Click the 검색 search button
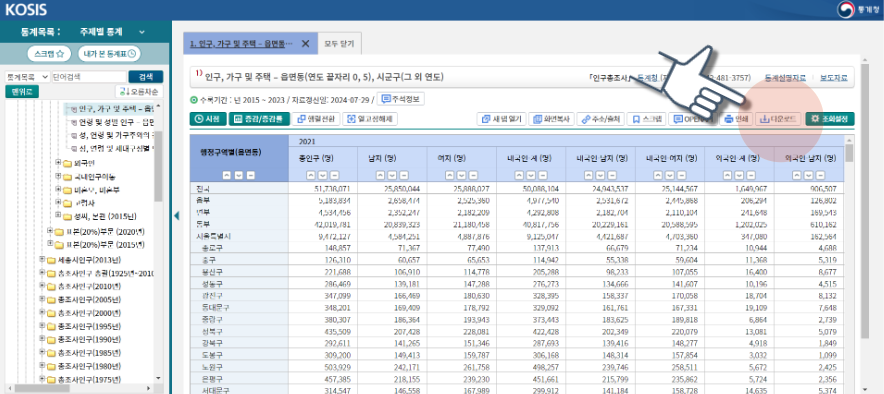Screen dimensions: 884x394 145,77
